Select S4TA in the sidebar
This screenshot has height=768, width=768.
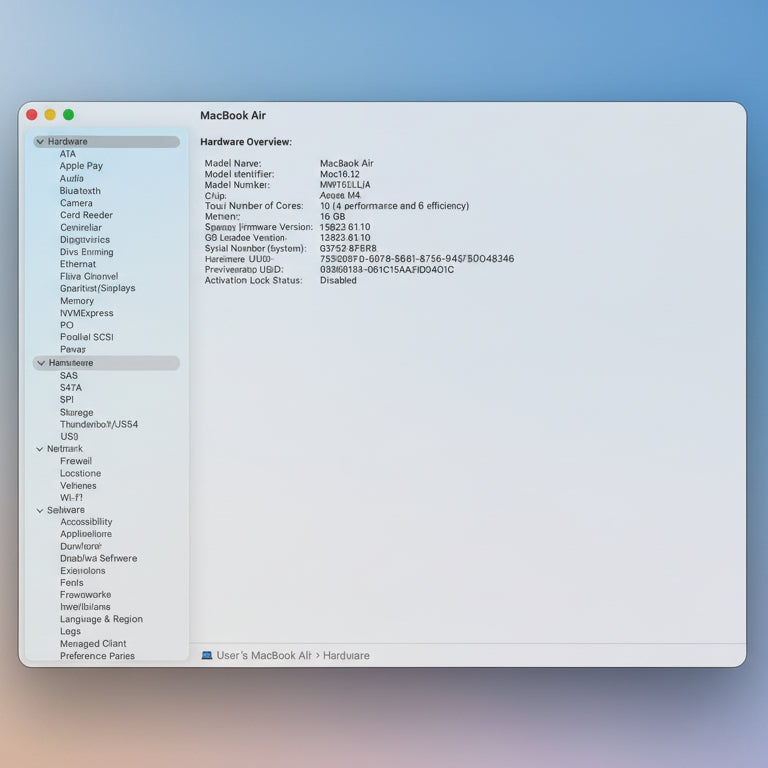pyautogui.click(x=71, y=387)
